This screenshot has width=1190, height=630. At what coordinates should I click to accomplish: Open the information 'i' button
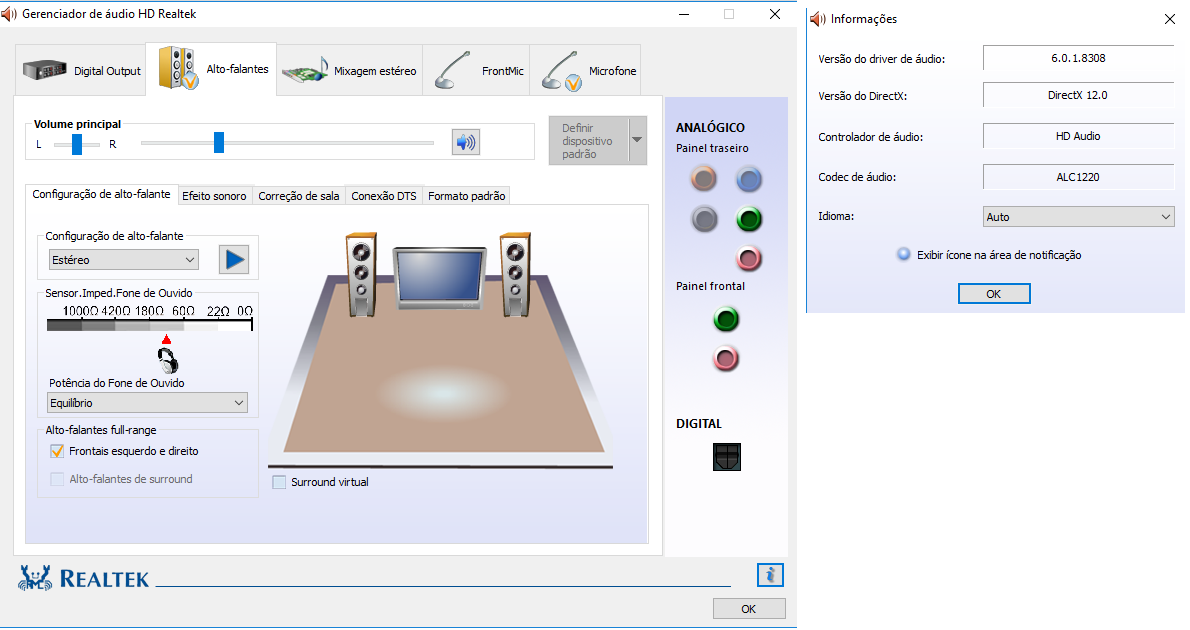(770, 575)
